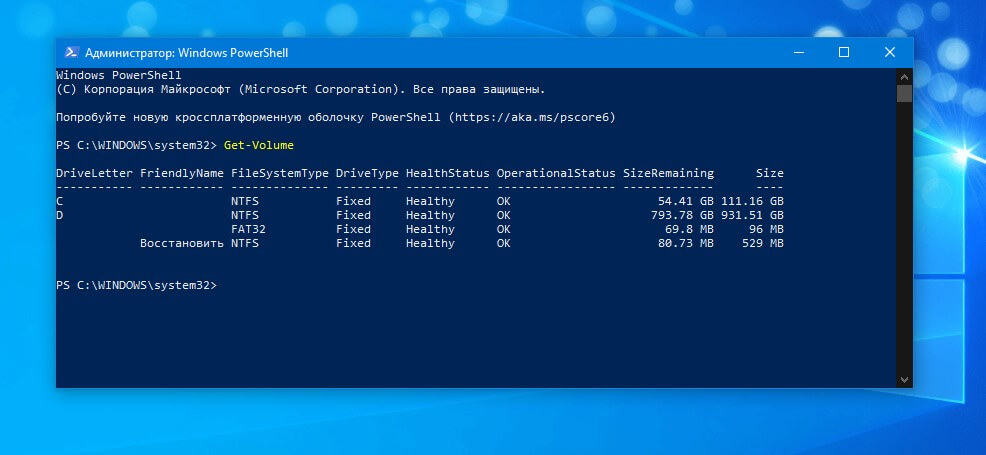Click the HealthStatus column header
986x455 pixels.
click(x=447, y=173)
